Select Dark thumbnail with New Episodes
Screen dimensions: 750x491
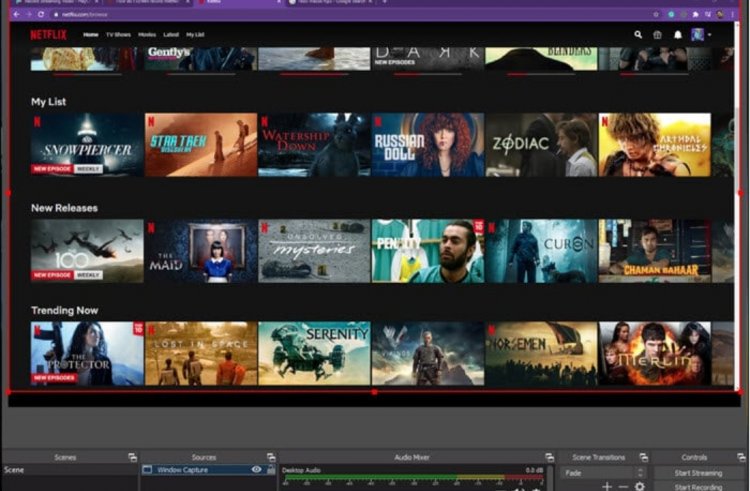(428, 58)
